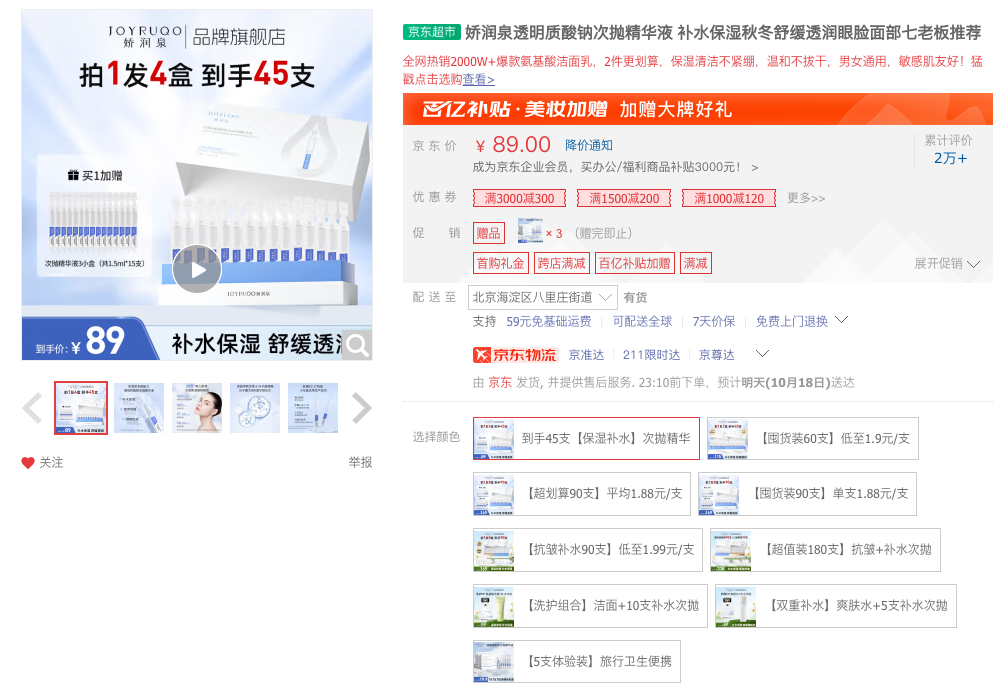
Task: Select 【5支体验装】旅行卫生便携 option
Action: [577, 661]
